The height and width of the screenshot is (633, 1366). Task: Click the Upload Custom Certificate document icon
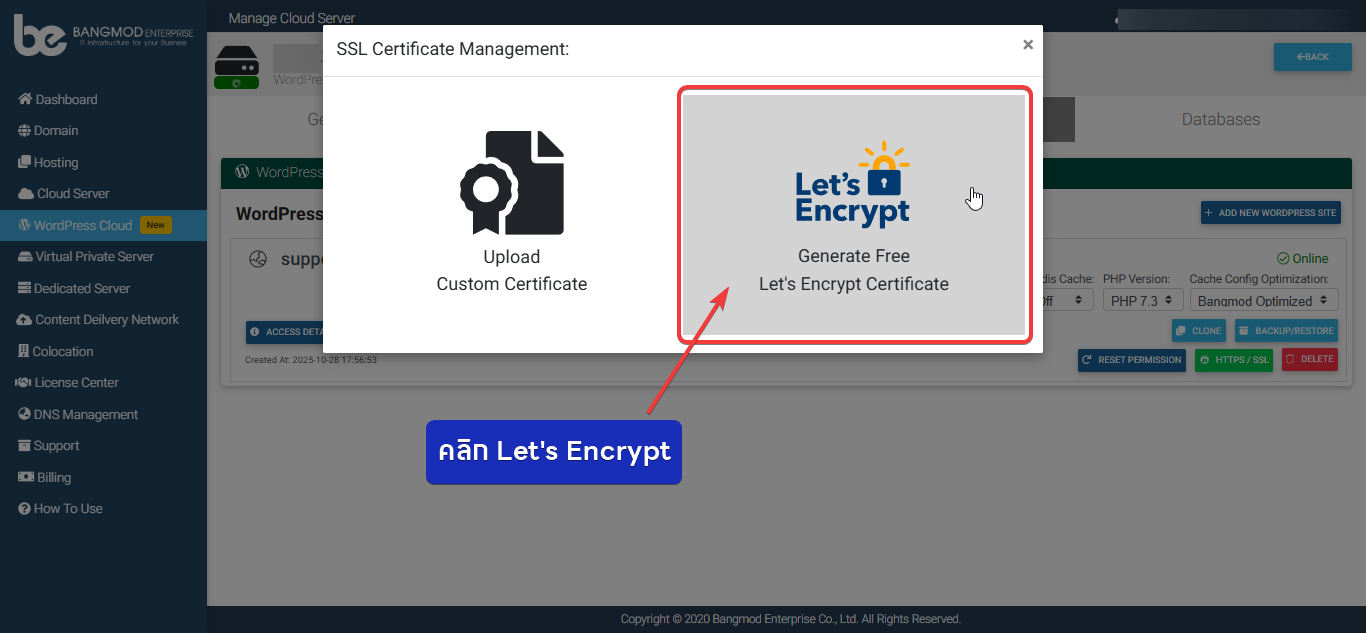(x=512, y=183)
